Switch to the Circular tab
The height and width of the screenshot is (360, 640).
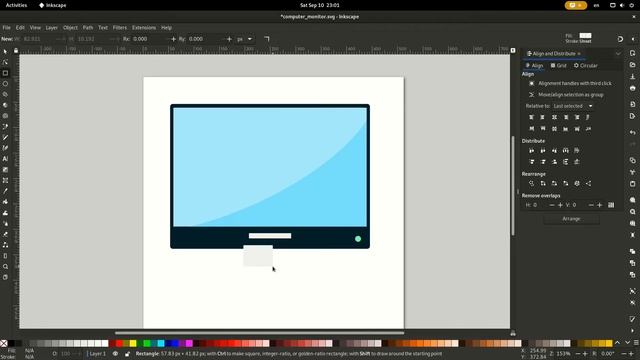tap(586, 65)
